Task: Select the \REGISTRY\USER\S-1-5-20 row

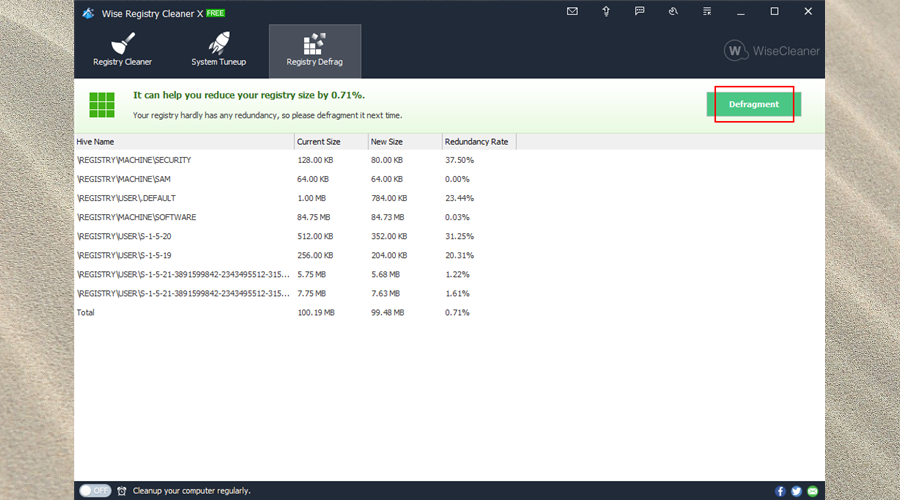Action: 449,236
